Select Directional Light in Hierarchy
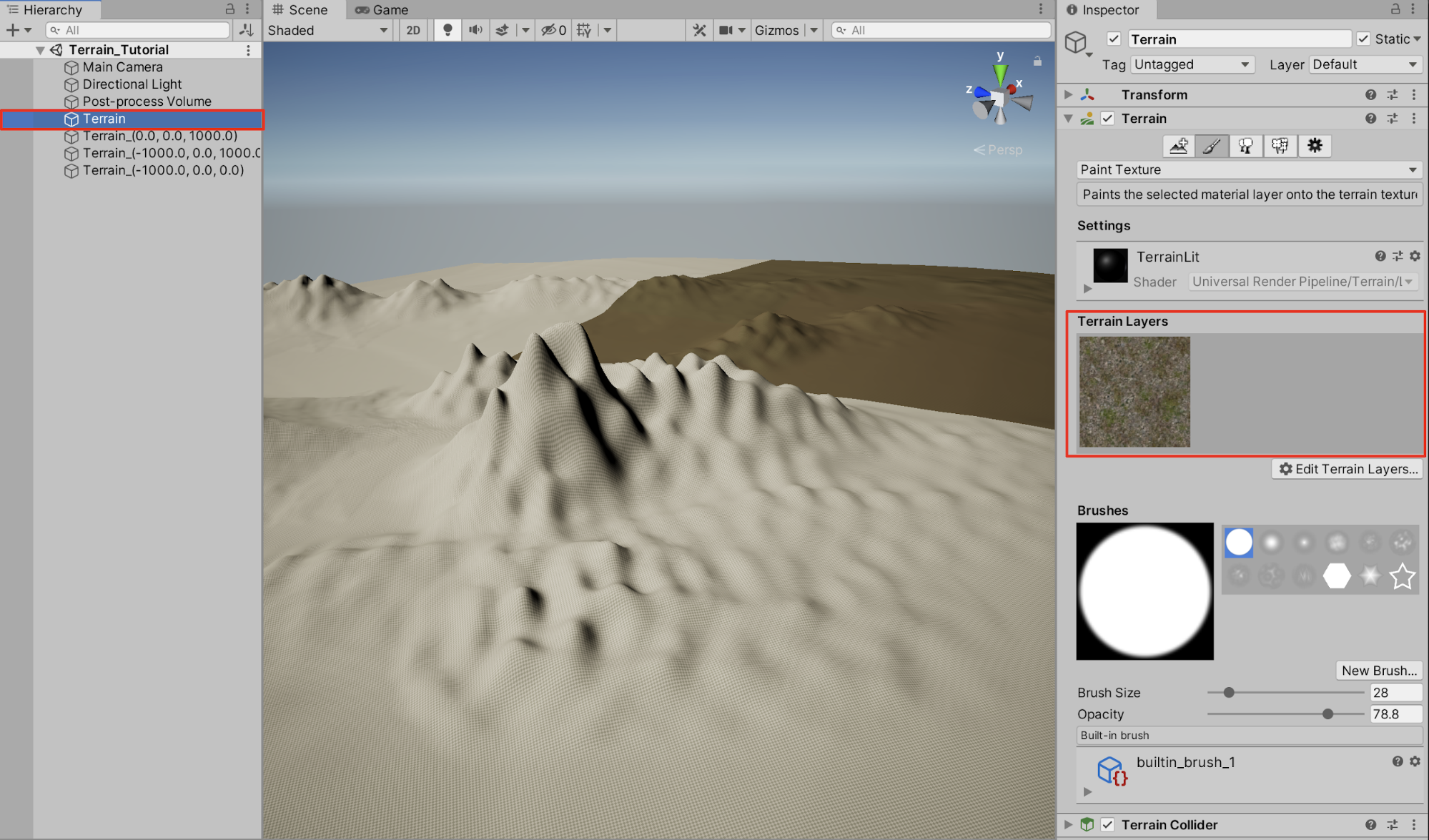1429x840 pixels. click(132, 84)
